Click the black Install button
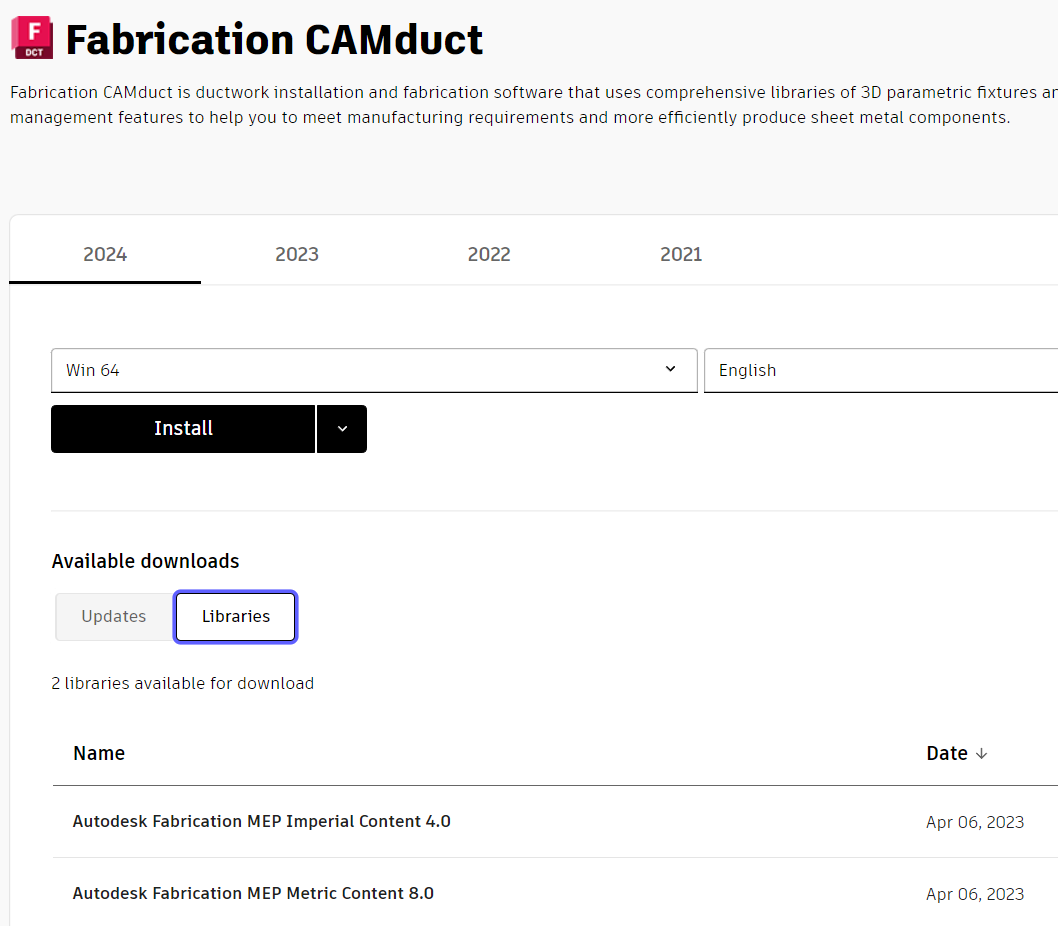This screenshot has height=926, width=1058. click(x=183, y=429)
